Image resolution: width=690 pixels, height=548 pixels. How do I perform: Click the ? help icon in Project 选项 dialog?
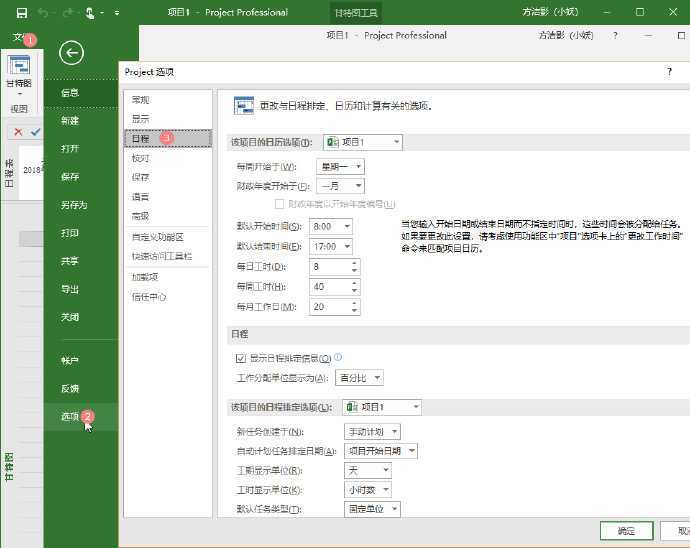click(x=669, y=71)
